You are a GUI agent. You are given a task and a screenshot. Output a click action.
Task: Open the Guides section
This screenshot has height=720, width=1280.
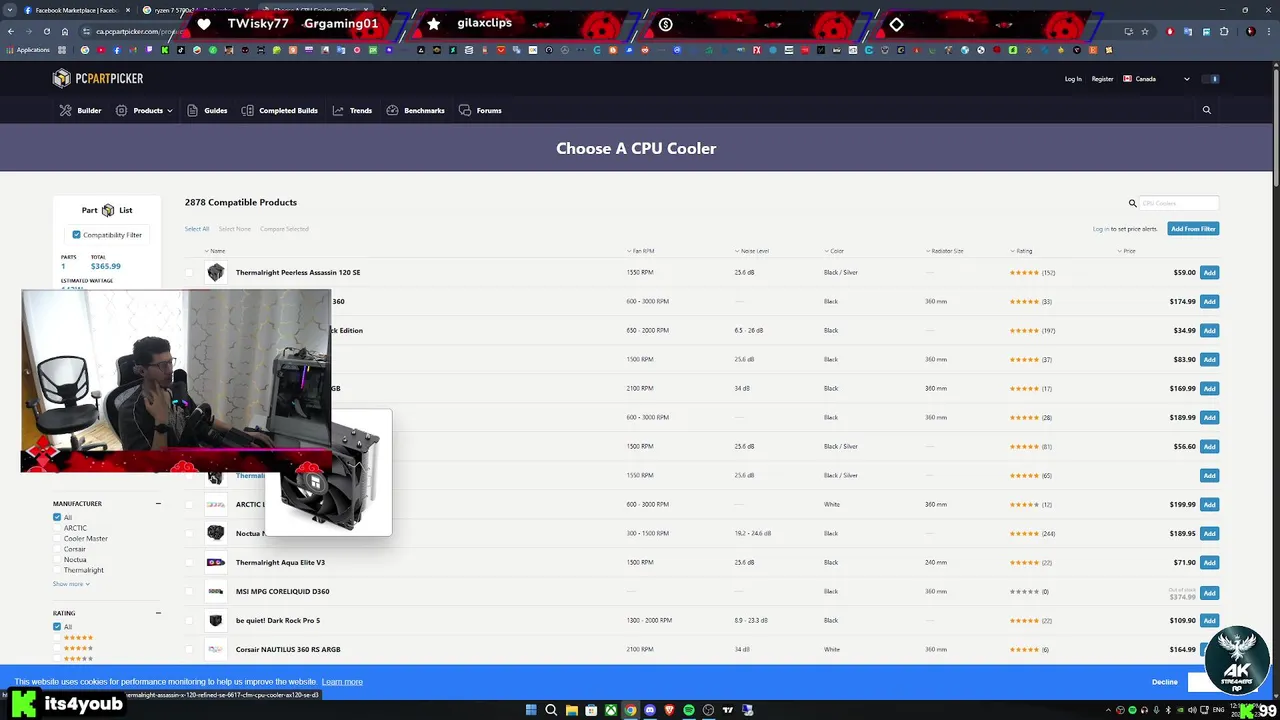click(x=208, y=111)
